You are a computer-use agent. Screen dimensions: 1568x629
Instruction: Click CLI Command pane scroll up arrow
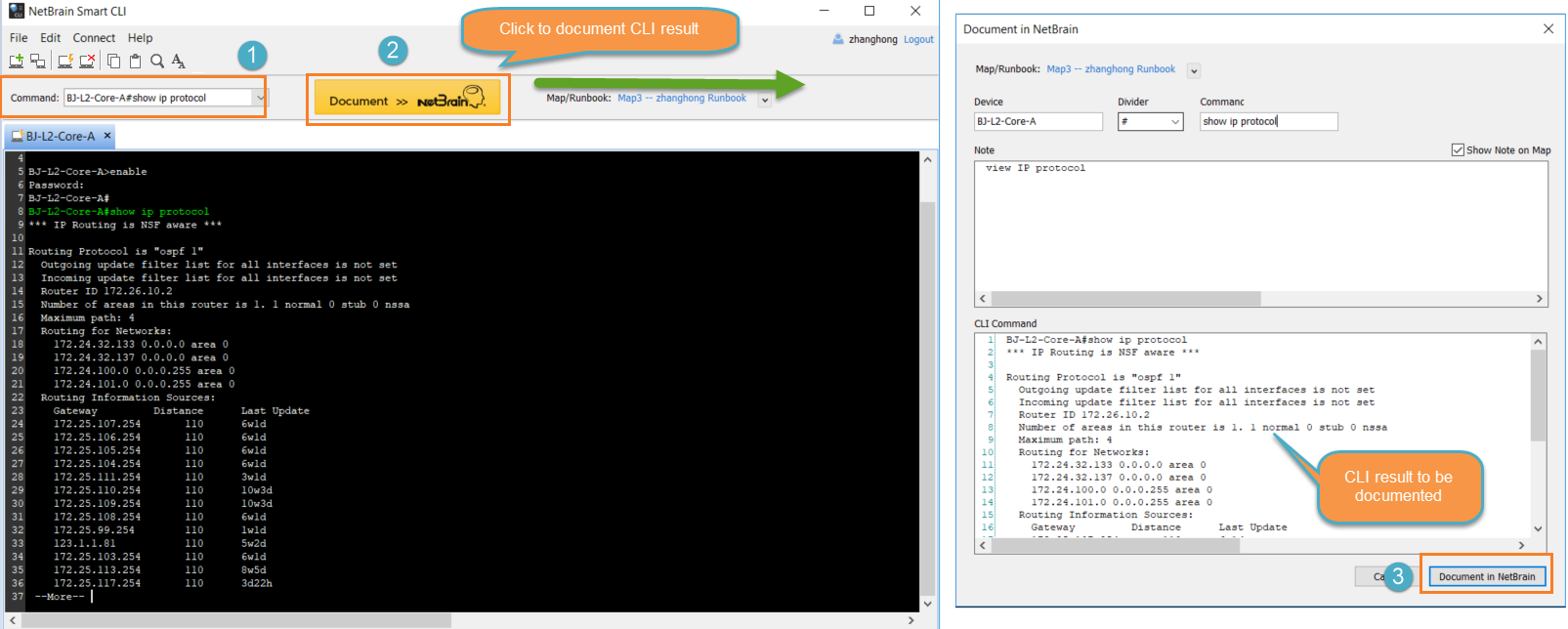(1539, 341)
